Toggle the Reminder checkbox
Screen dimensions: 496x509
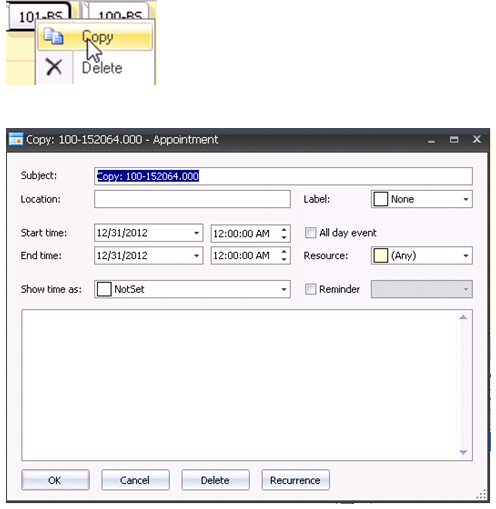(310, 289)
